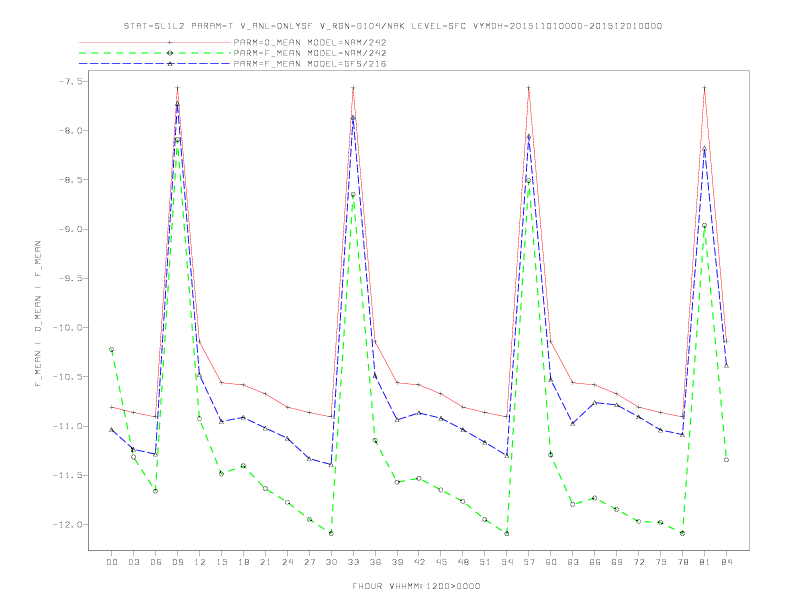Click the x-axis tick label 66
Image resolution: width=792 pixels, height=612 pixels.
pyautogui.click(x=595, y=562)
